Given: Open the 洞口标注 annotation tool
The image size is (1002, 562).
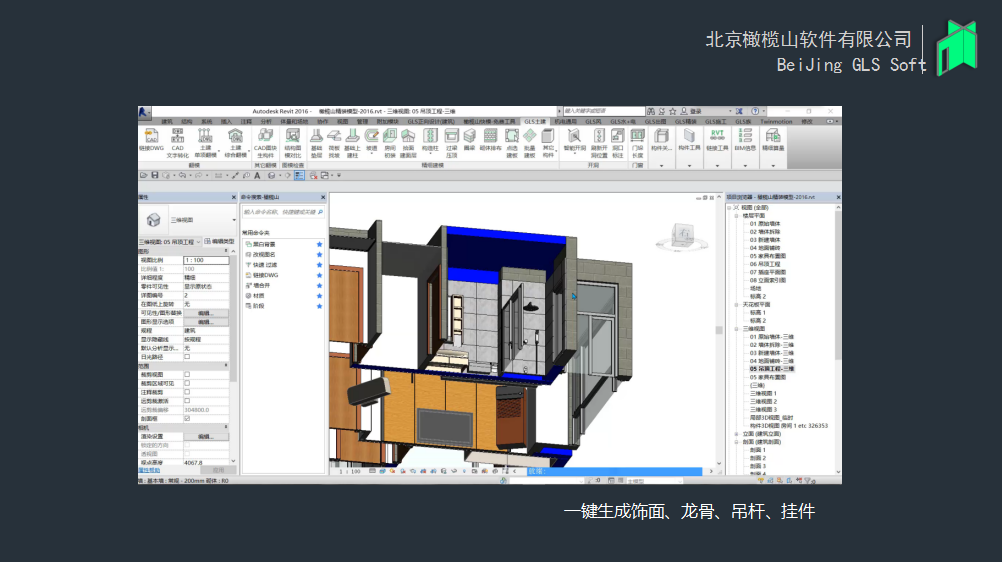Looking at the screenshot, I should [617, 143].
